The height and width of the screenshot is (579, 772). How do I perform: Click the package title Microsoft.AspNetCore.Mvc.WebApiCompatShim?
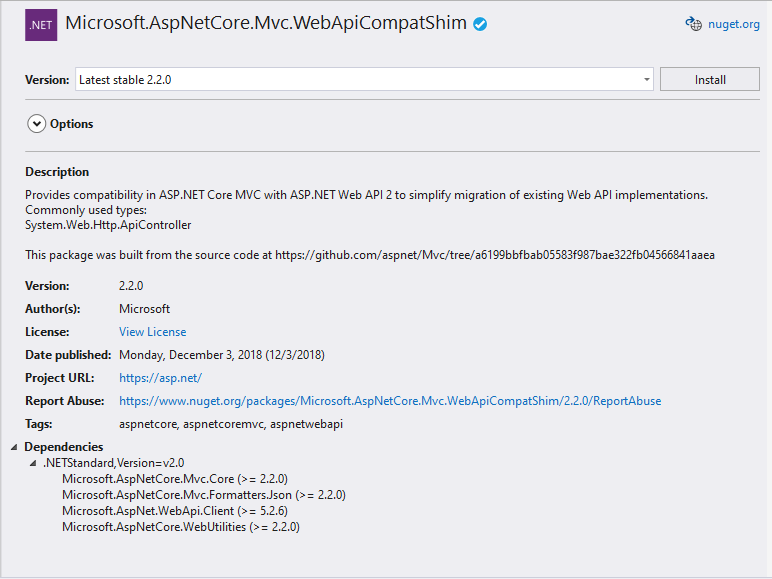tap(266, 23)
